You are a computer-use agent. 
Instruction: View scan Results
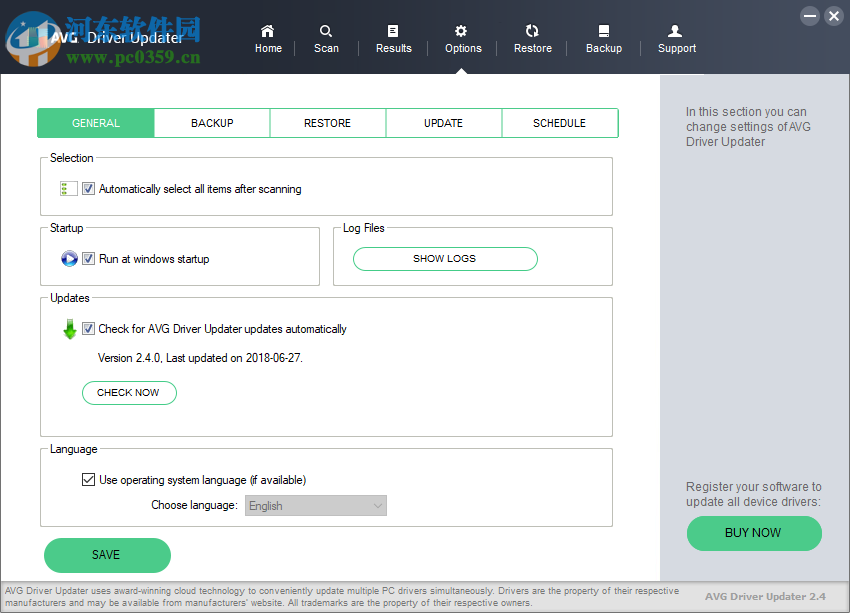[x=393, y=38]
